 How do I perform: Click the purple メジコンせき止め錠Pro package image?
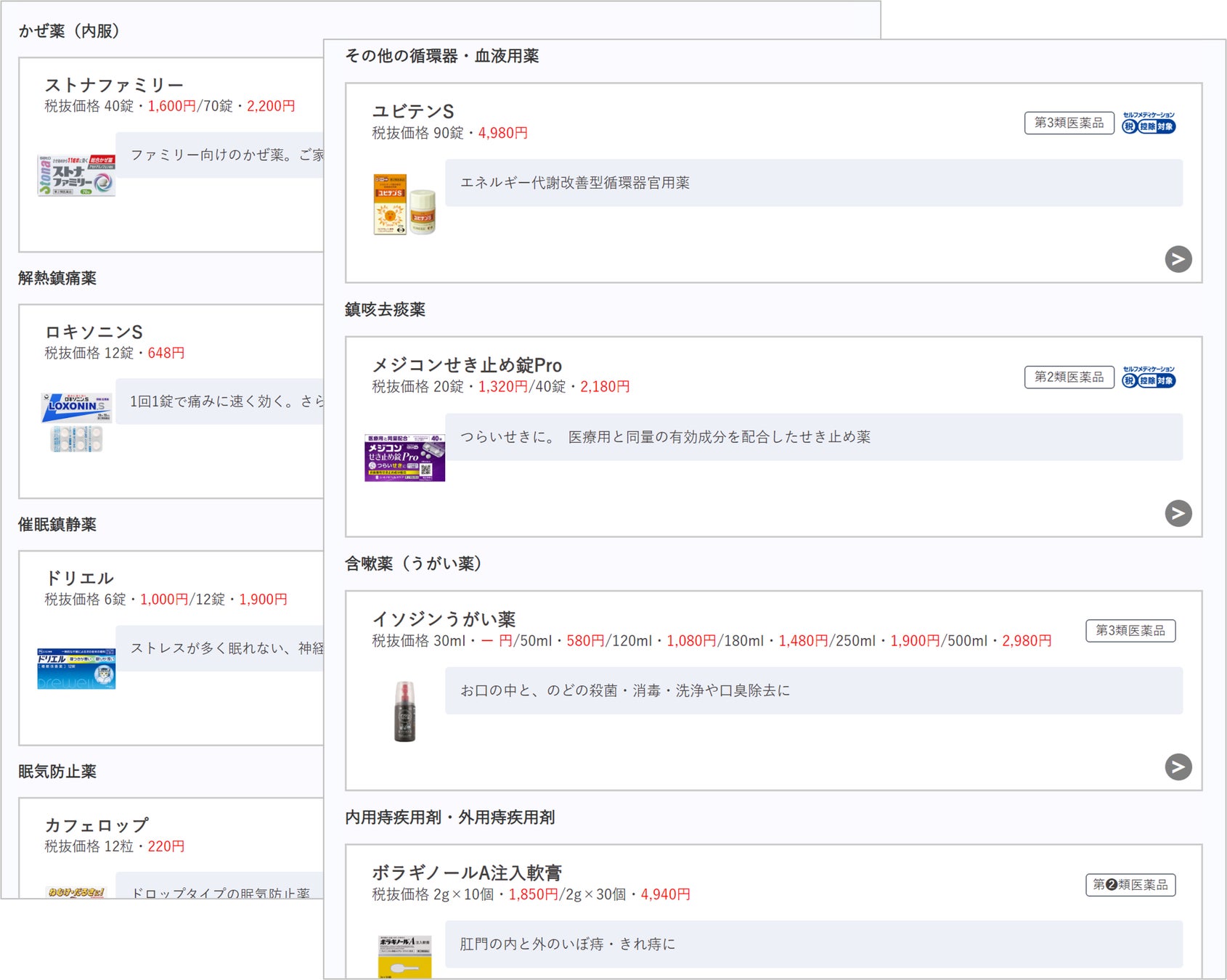[404, 458]
